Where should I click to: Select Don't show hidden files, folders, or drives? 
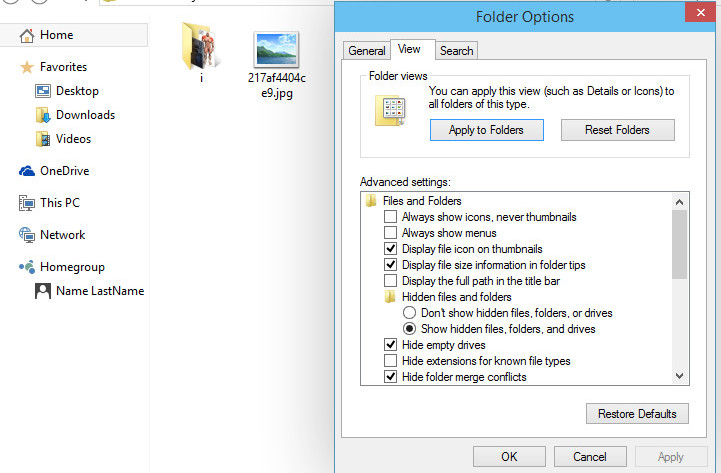[x=409, y=313]
